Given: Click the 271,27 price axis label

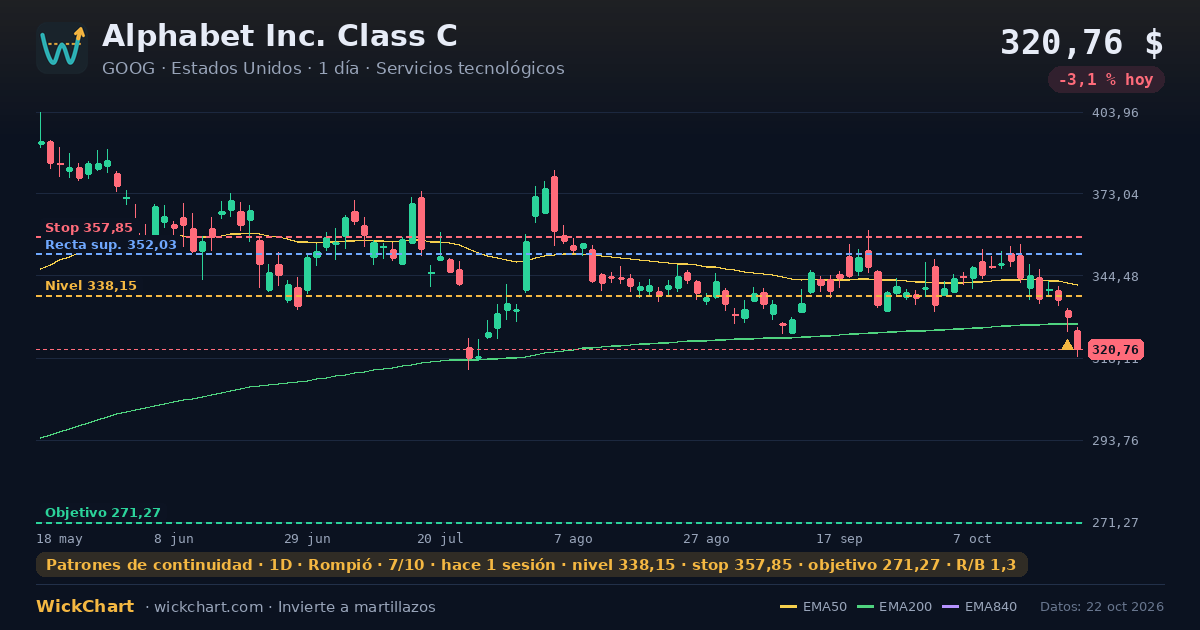Looking at the screenshot, I should [1117, 523].
